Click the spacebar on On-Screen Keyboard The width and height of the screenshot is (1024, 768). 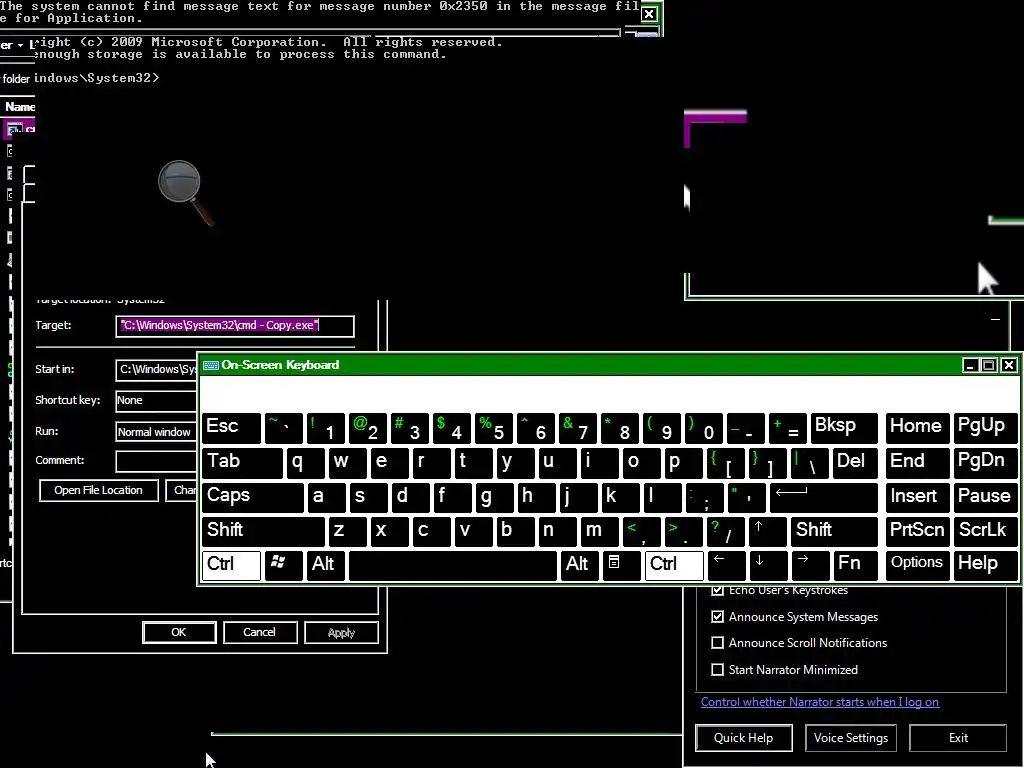453,565
